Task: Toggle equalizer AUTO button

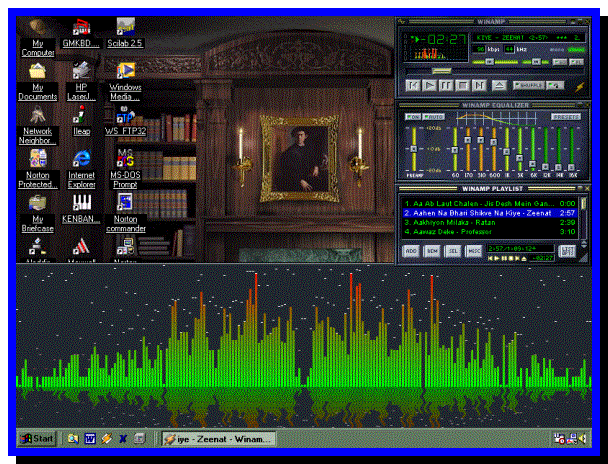Action: (x=434, y=117)
